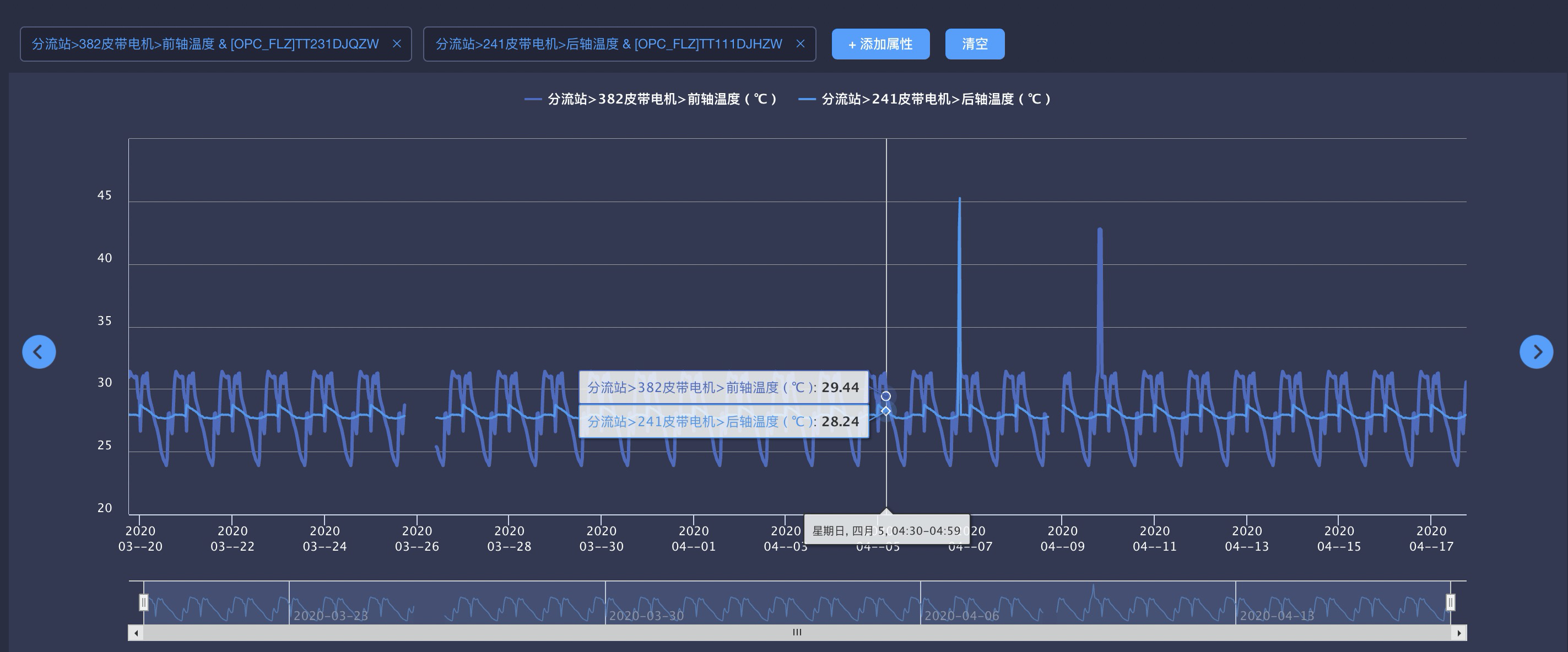Click navigator region labeled 2020-03-30
Viewport: 1568px width, 652px height.
pyautogui.click(x=646, y=615)
